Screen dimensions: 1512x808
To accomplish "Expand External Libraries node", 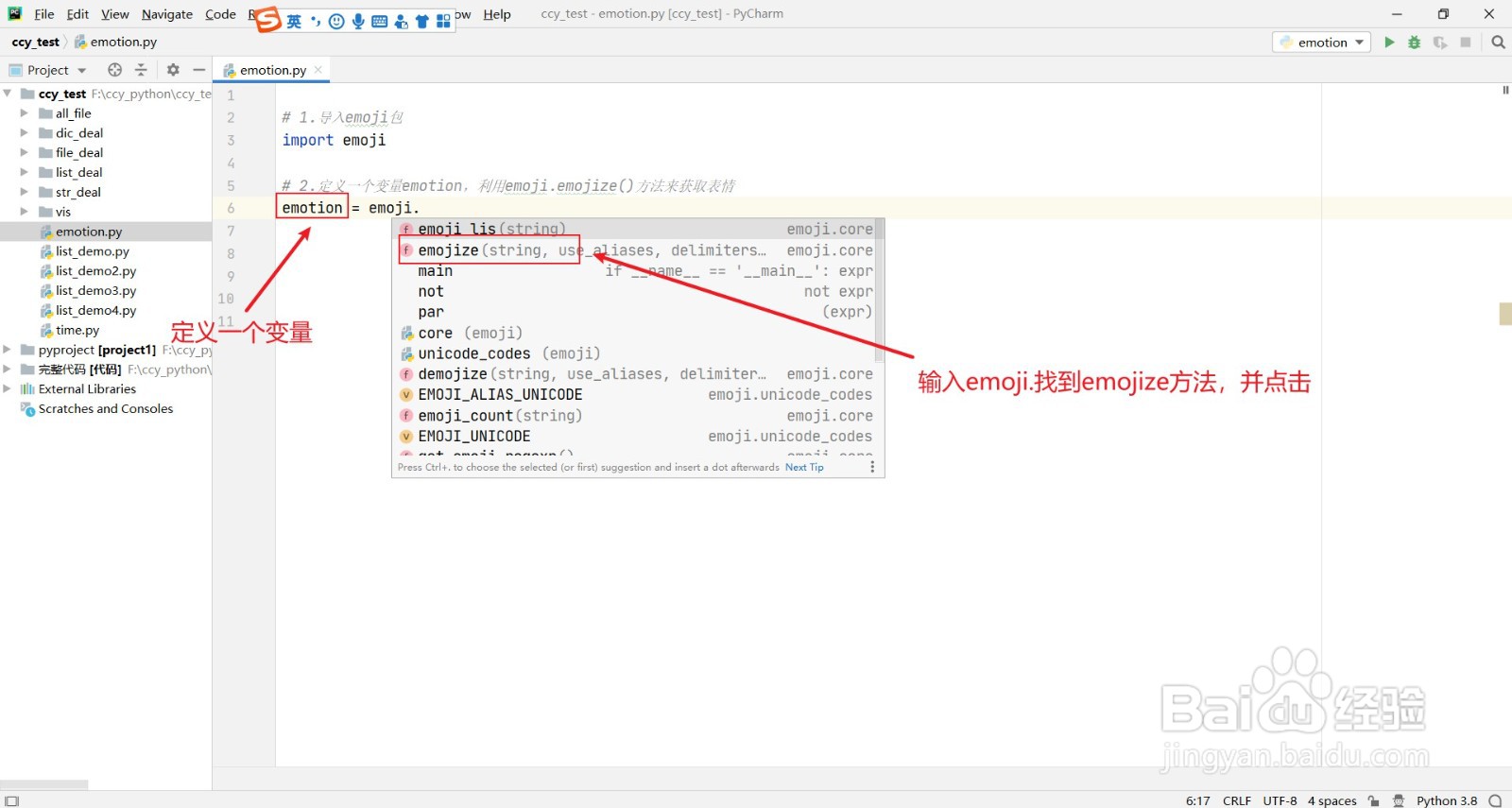I will [8, 389].
